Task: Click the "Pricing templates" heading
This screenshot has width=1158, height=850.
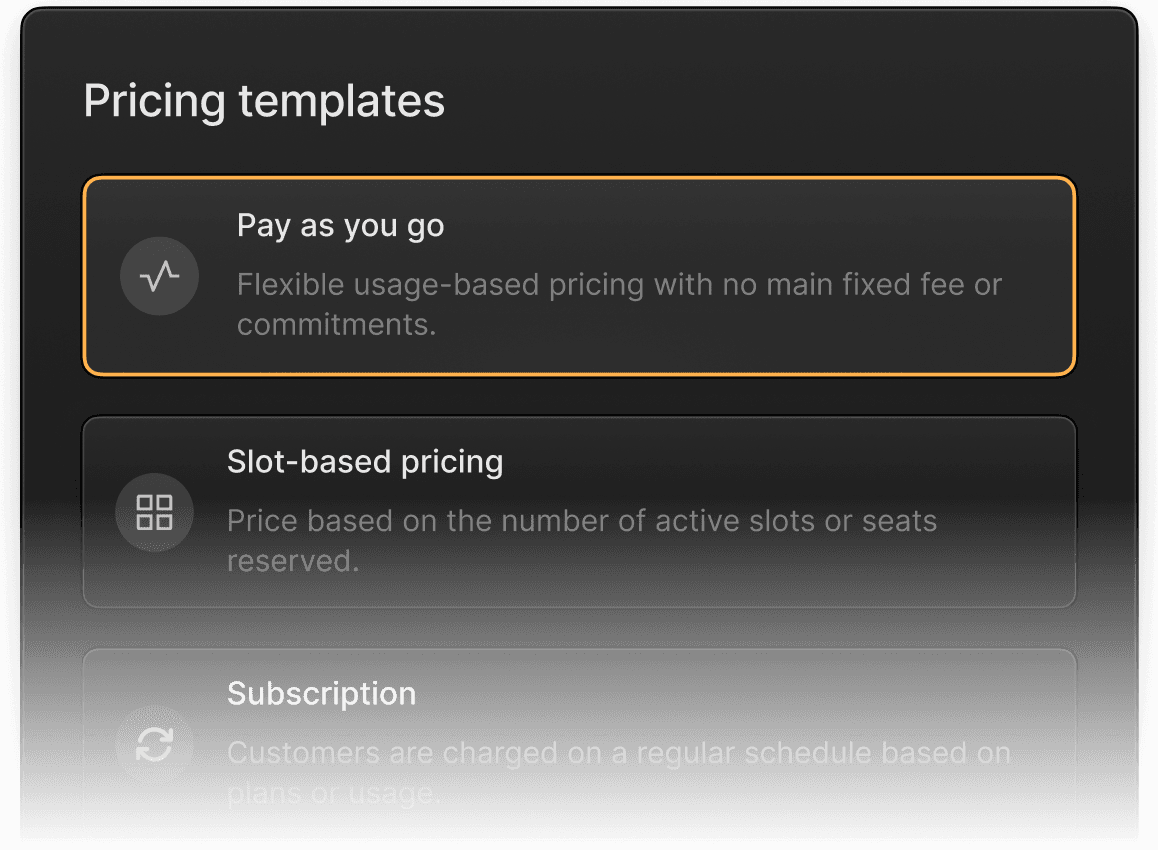Action: [264, 101]
